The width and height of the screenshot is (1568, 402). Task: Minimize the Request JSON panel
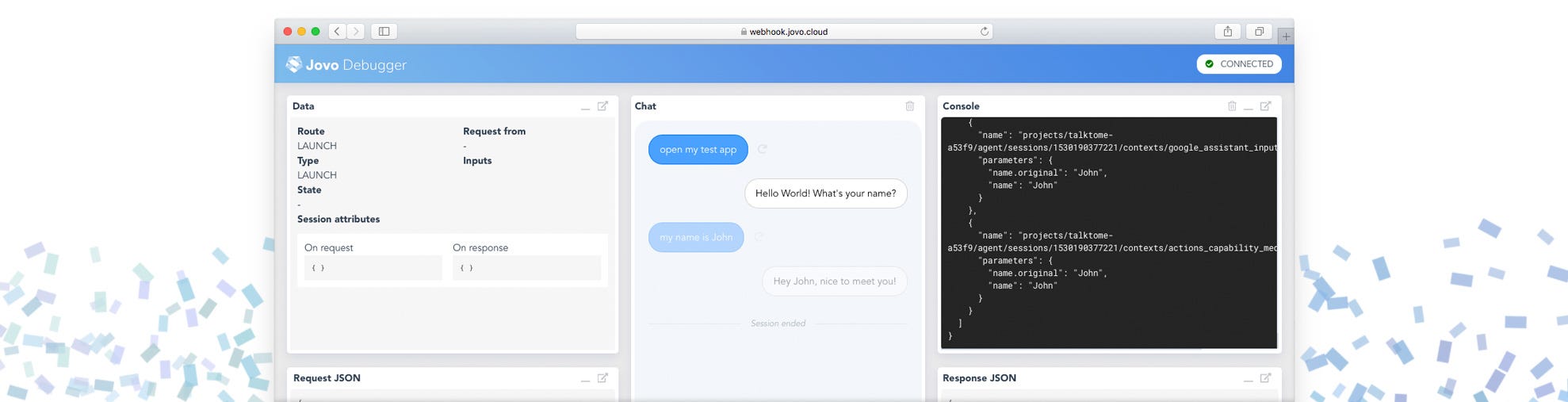[585, 380]
